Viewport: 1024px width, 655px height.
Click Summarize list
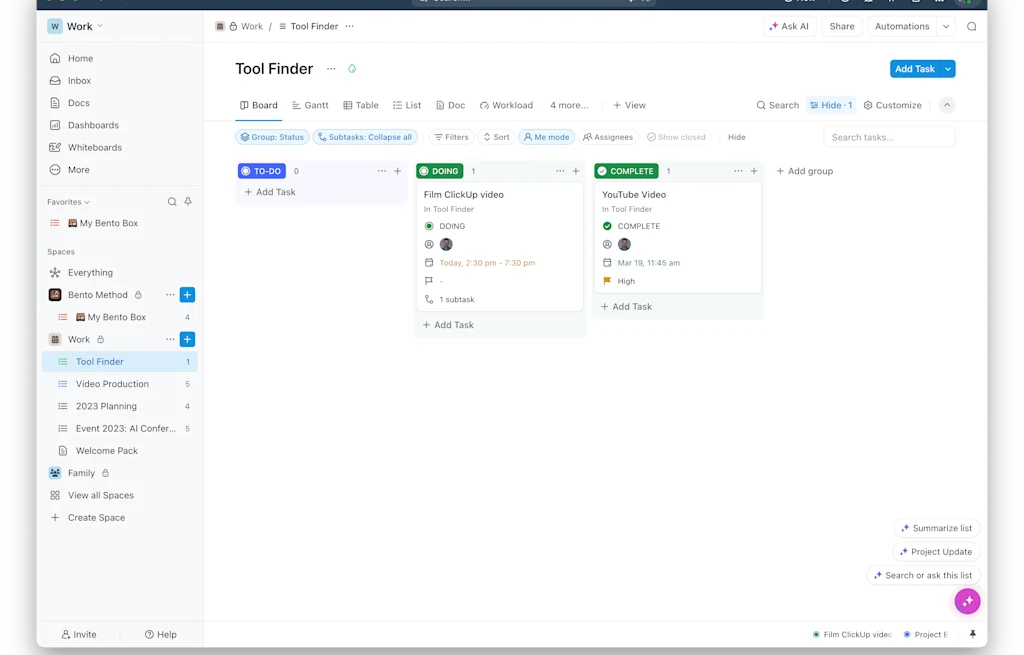pos(936,528)
